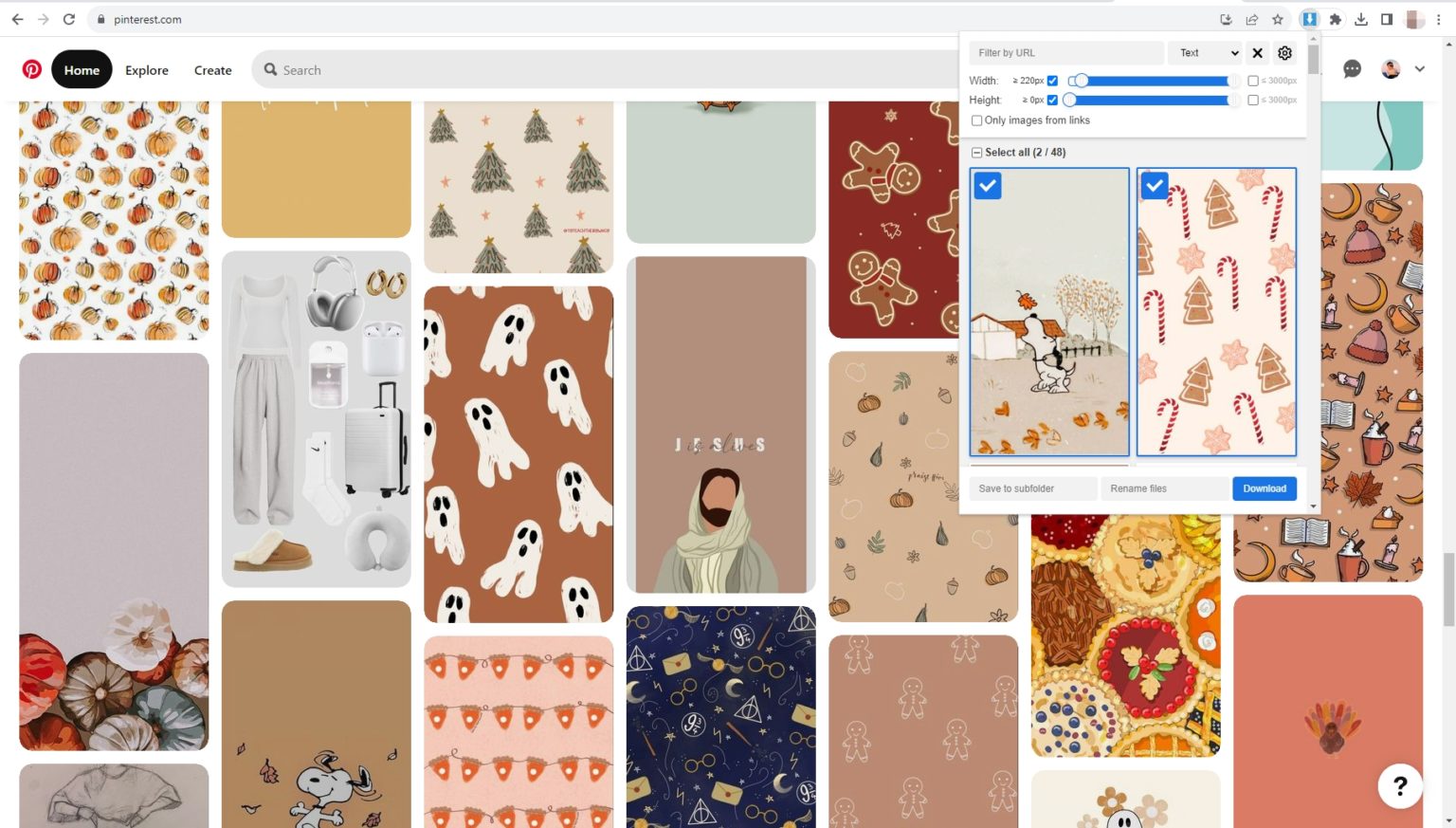Click the 'Save to subfolder' field
Viewport: 1456px width, 828px height.
(x=1032, y=488)
